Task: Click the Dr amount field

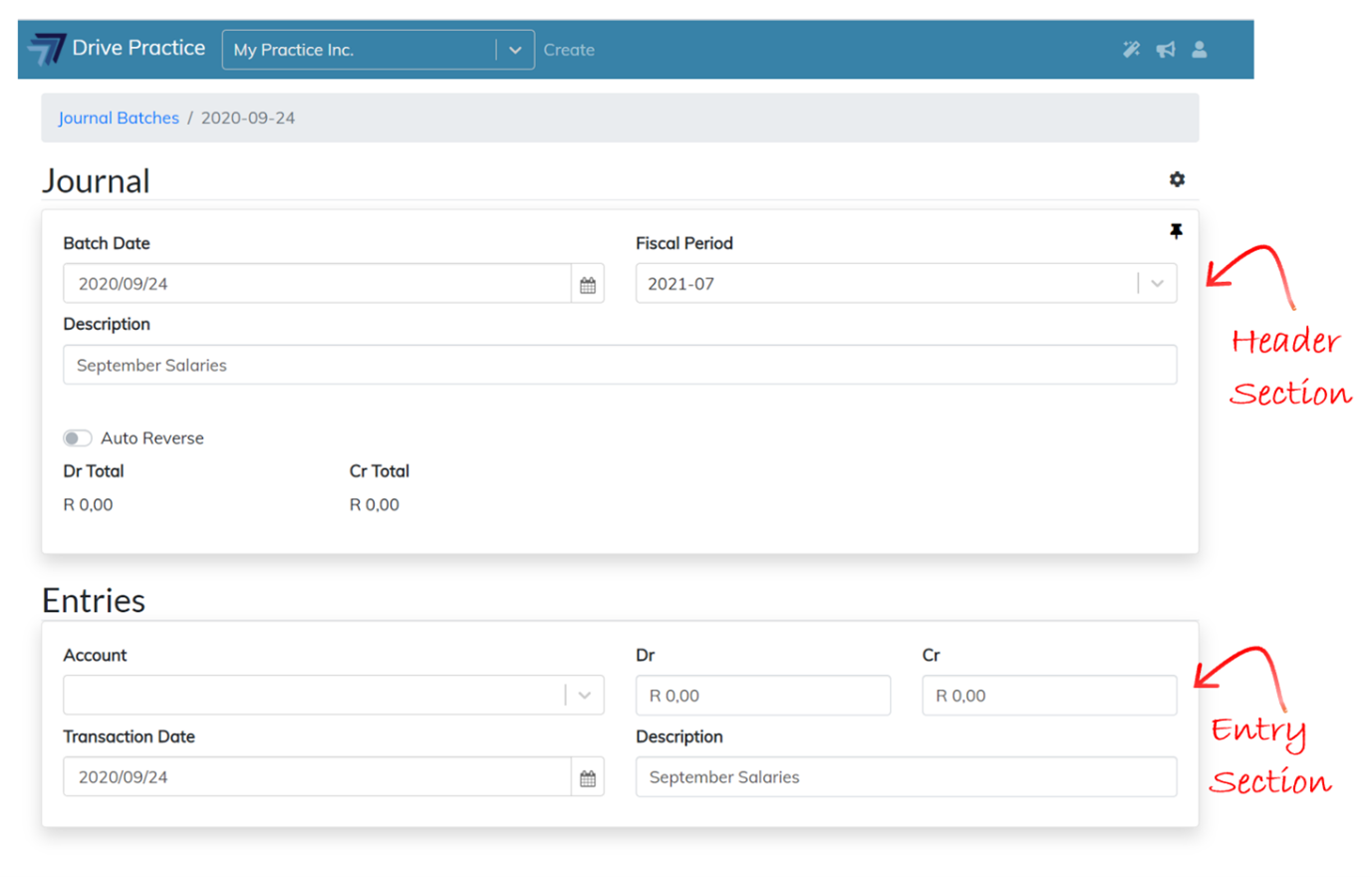Action: click(763, 696)
